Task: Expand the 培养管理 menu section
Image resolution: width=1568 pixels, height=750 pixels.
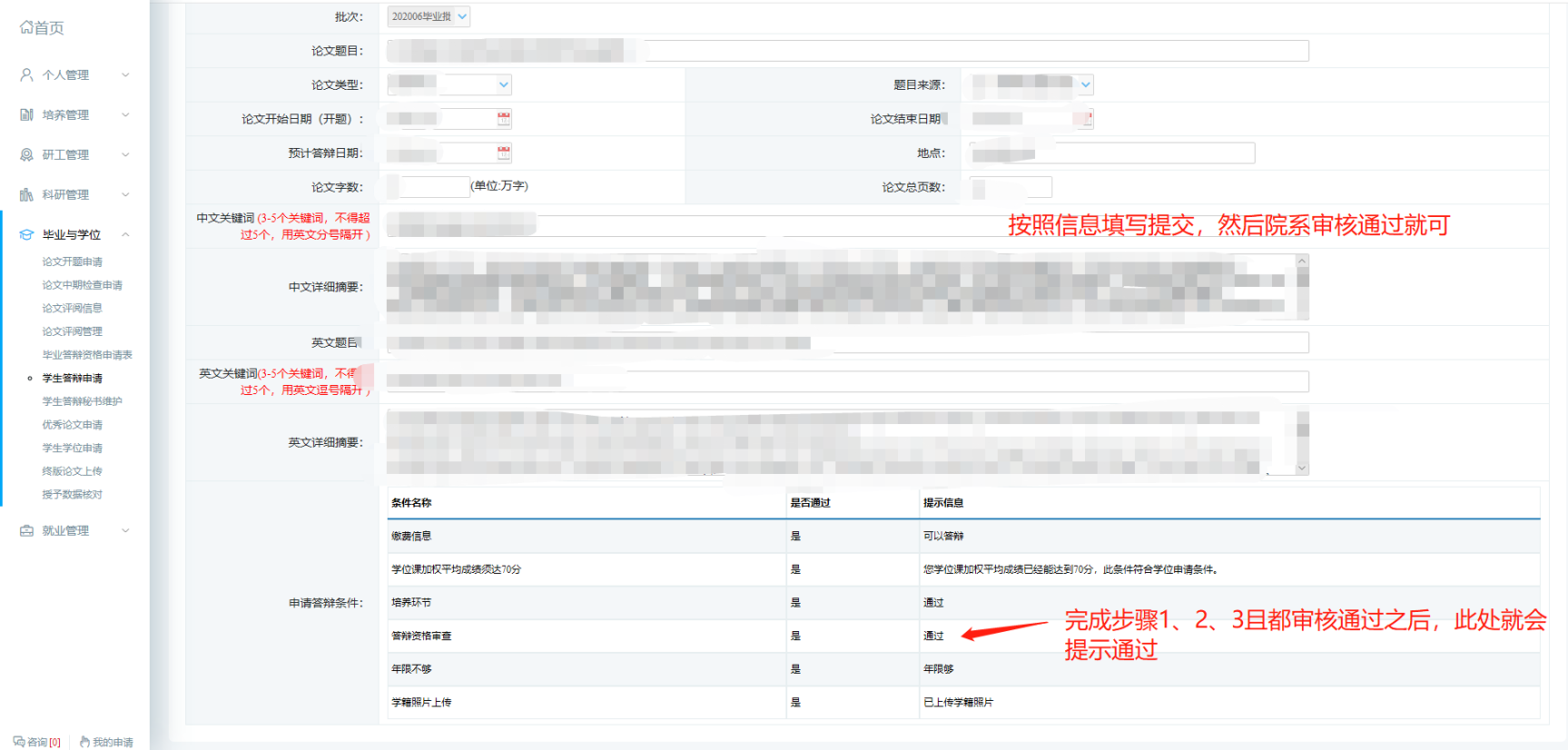Action: tap(125, 115)
